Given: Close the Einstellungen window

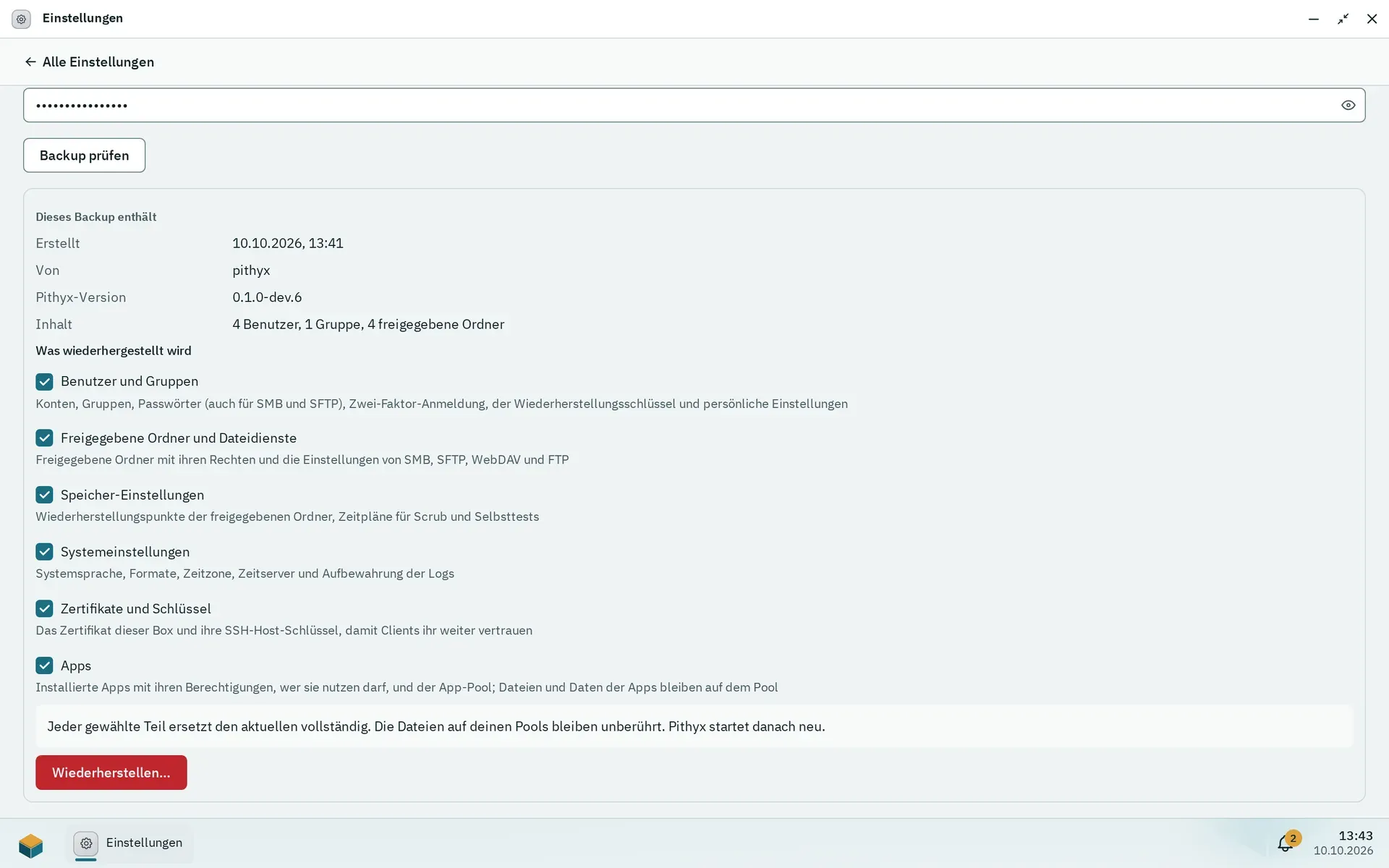Looking at the screenshot, I should tap(1372, 19).
